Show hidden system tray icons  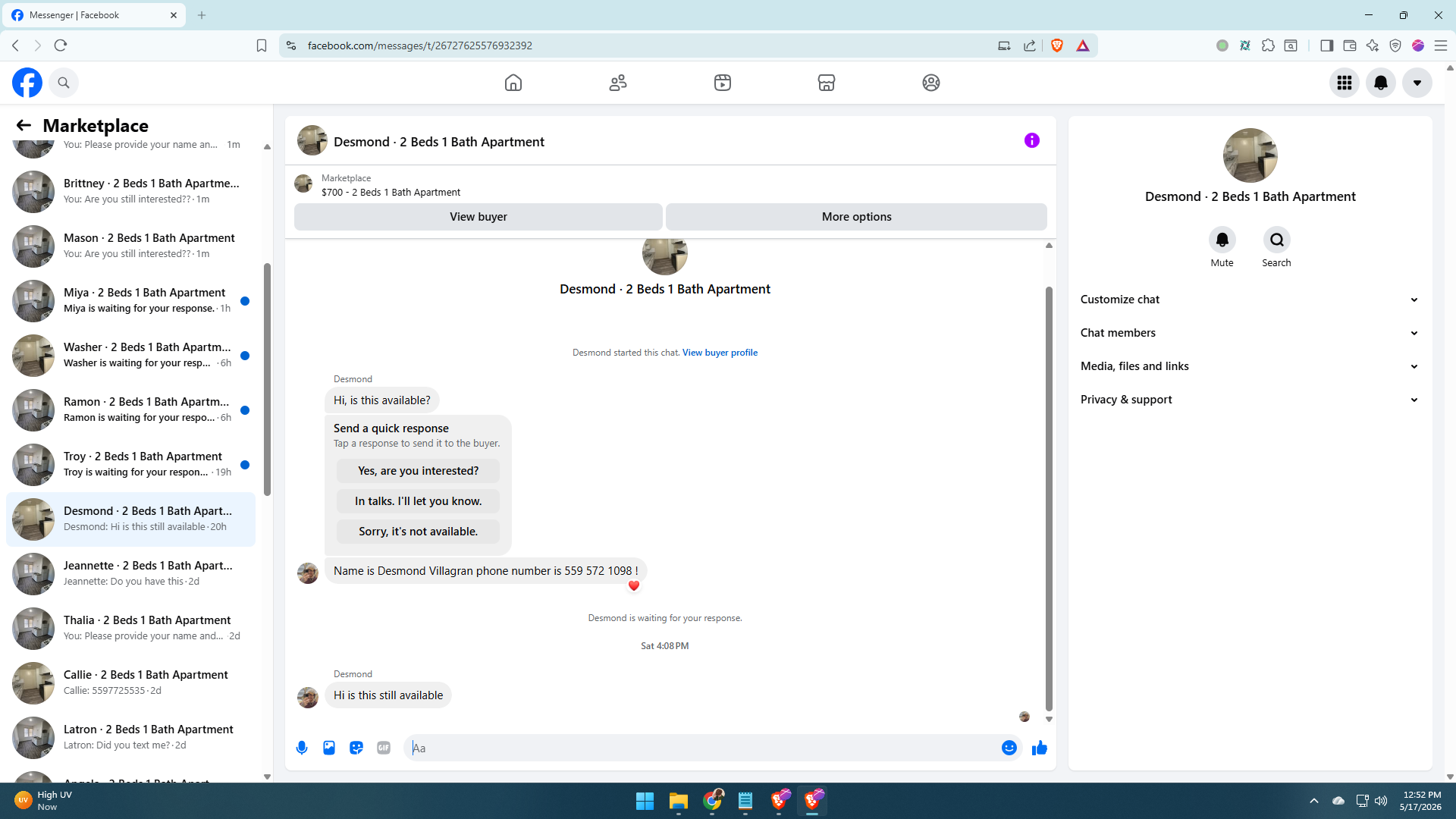1314,801
